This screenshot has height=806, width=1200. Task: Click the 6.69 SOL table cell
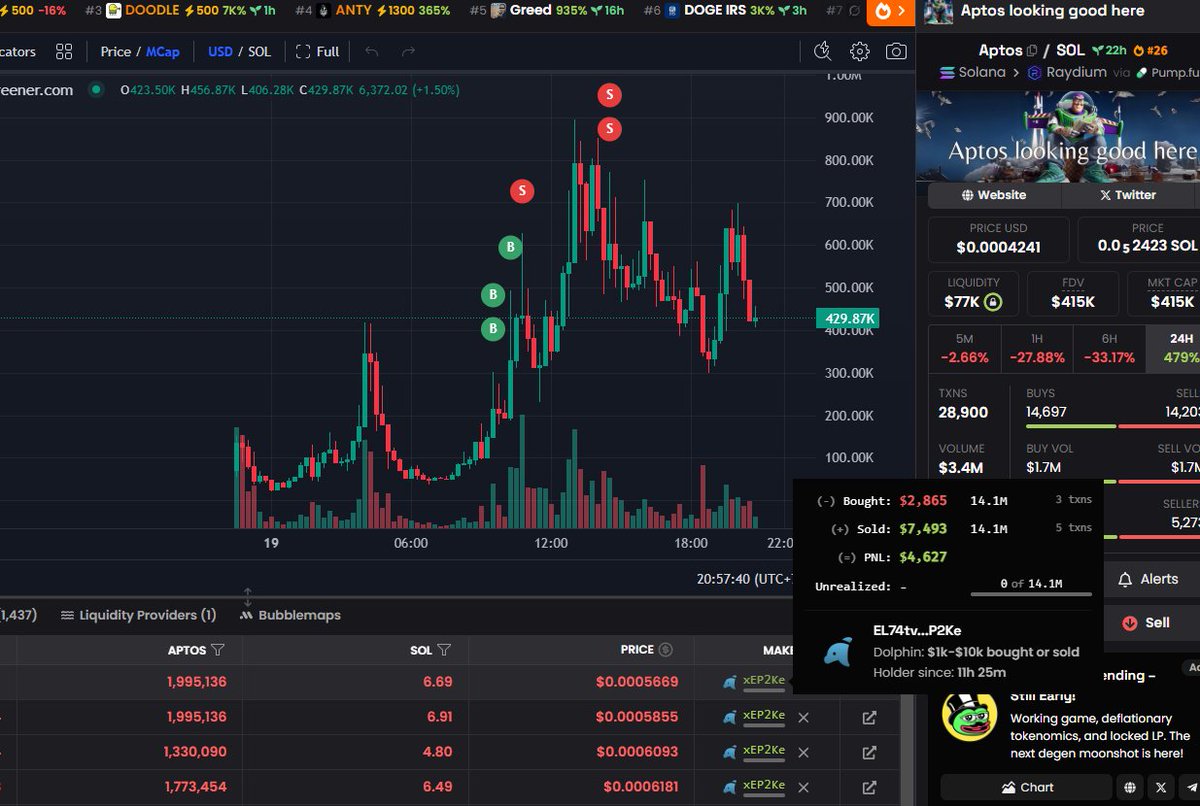point(437,682)
